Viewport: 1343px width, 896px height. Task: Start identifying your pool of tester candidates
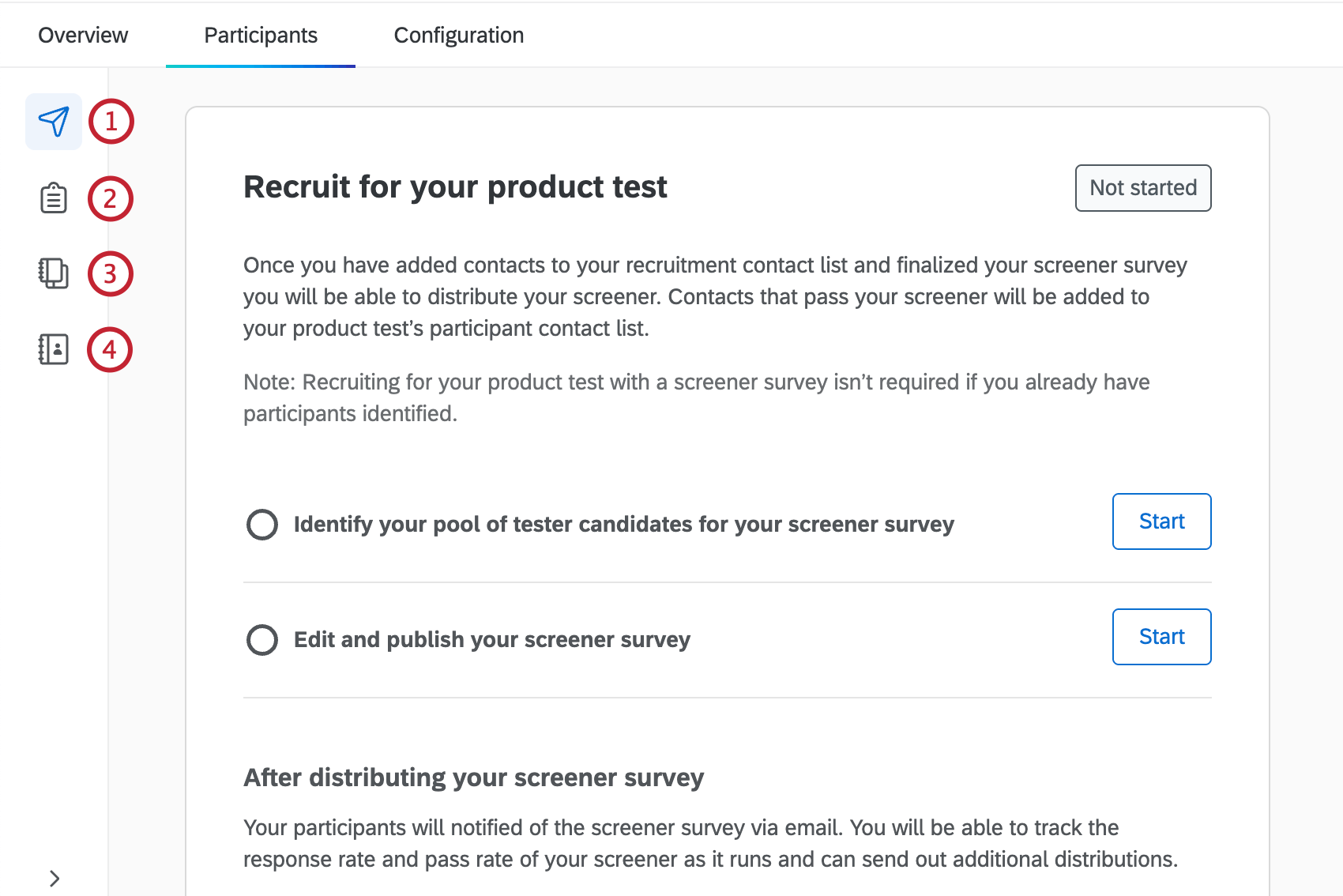pos(1161,521)
